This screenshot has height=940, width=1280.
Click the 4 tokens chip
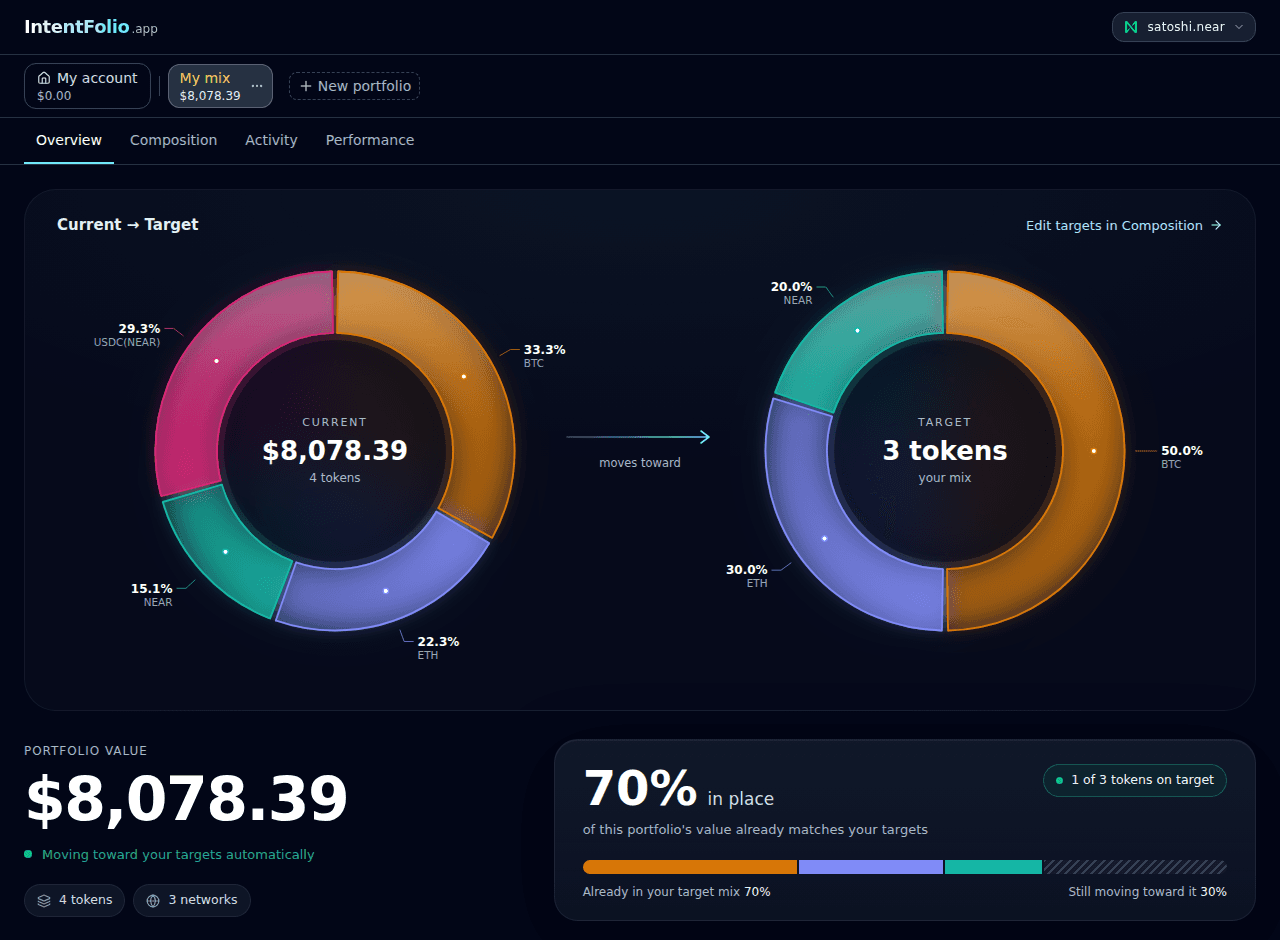pyautogui.click(x=75, y=900)
